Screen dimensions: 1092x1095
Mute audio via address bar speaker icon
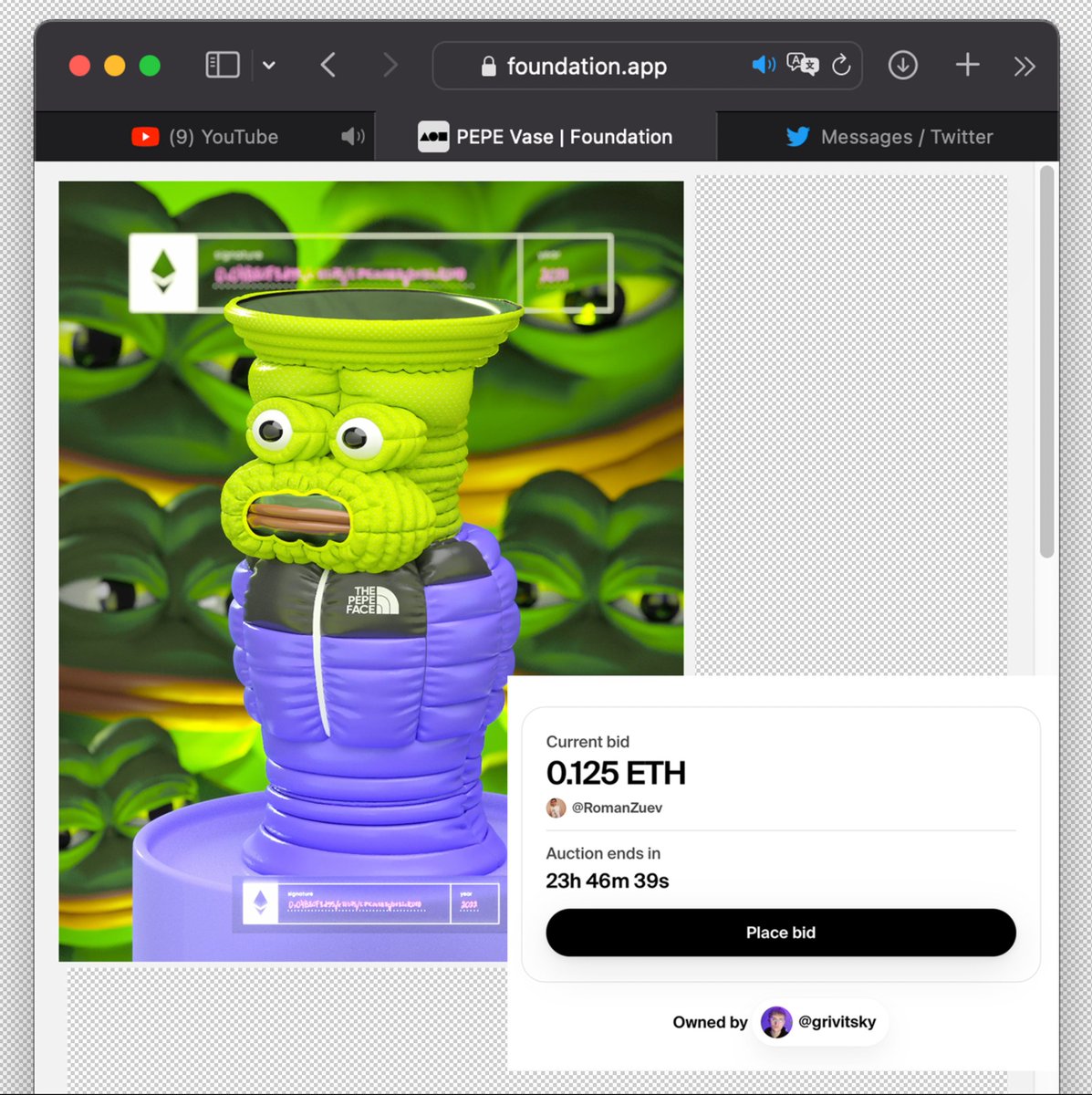tap(764, 65)
